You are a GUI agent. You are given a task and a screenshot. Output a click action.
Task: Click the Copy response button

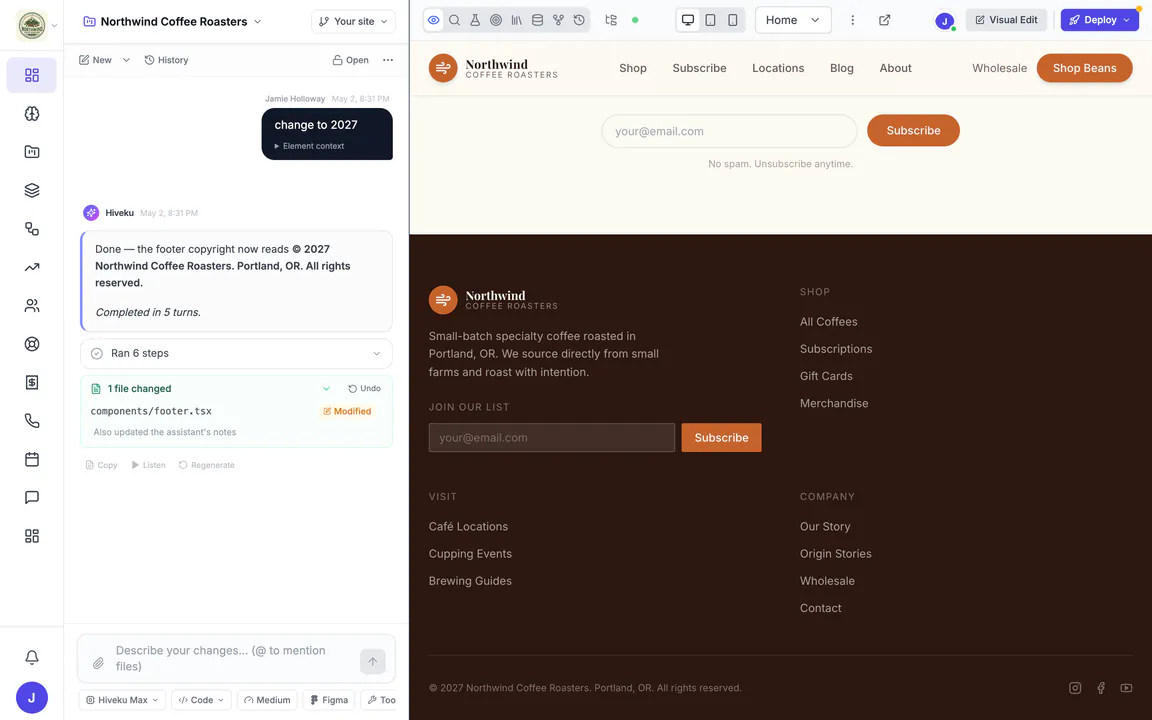pos(101,465)
